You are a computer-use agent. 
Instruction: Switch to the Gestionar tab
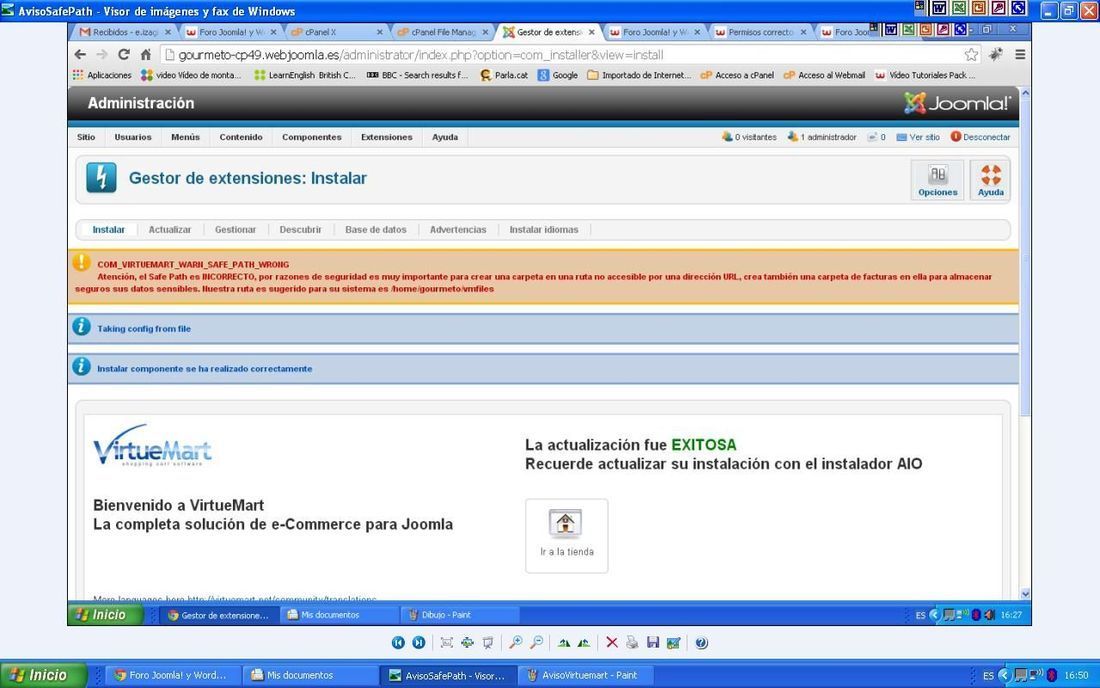[x=235, y=230]
